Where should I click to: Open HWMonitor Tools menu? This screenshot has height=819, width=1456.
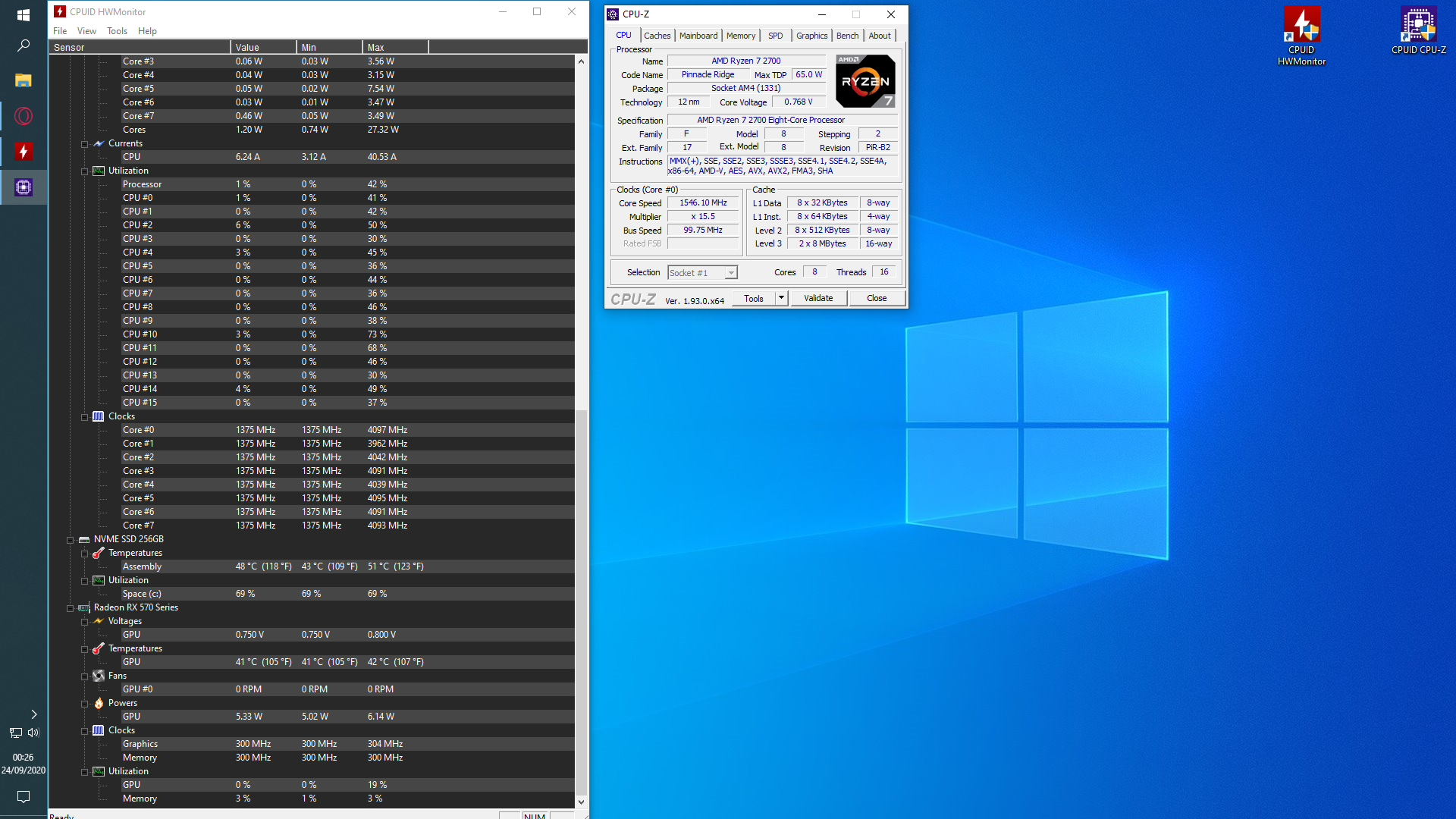click(x=117, y=31)
